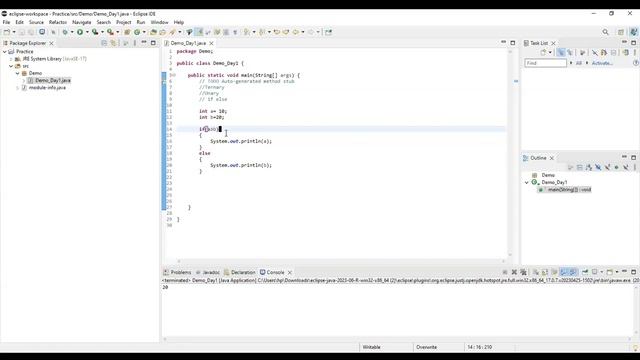Click the Run External Tools icon
Image resolution: width=640 pixels, height=360 pixels.
pos(110,32)
